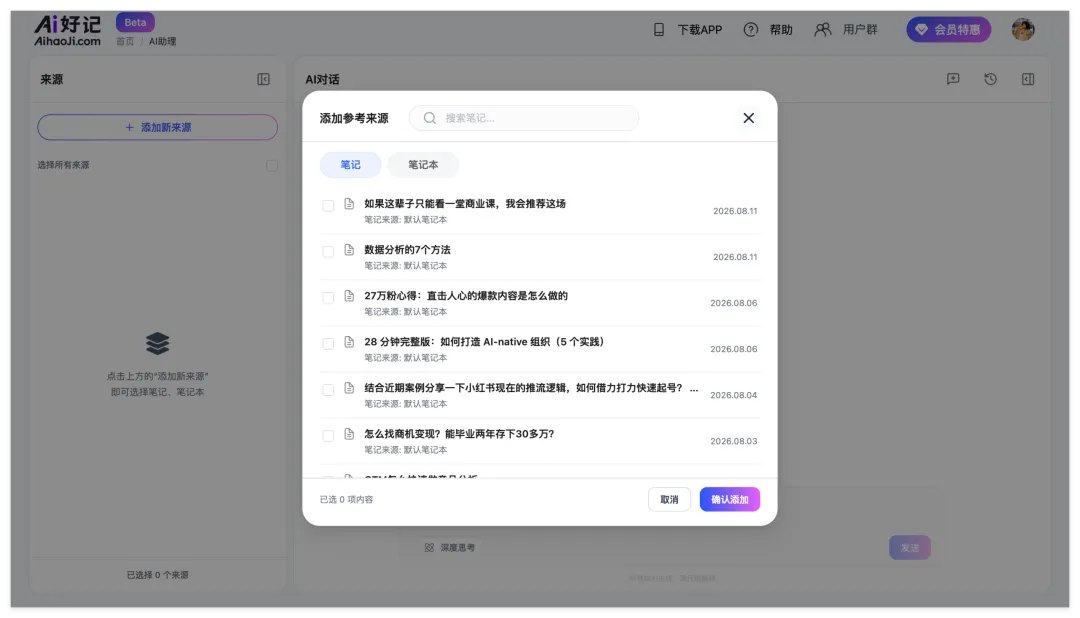The height and width of the screenshot is (618, 1080).
Task: Click the 用户群 people icon
Action: (x=822, y=30)
